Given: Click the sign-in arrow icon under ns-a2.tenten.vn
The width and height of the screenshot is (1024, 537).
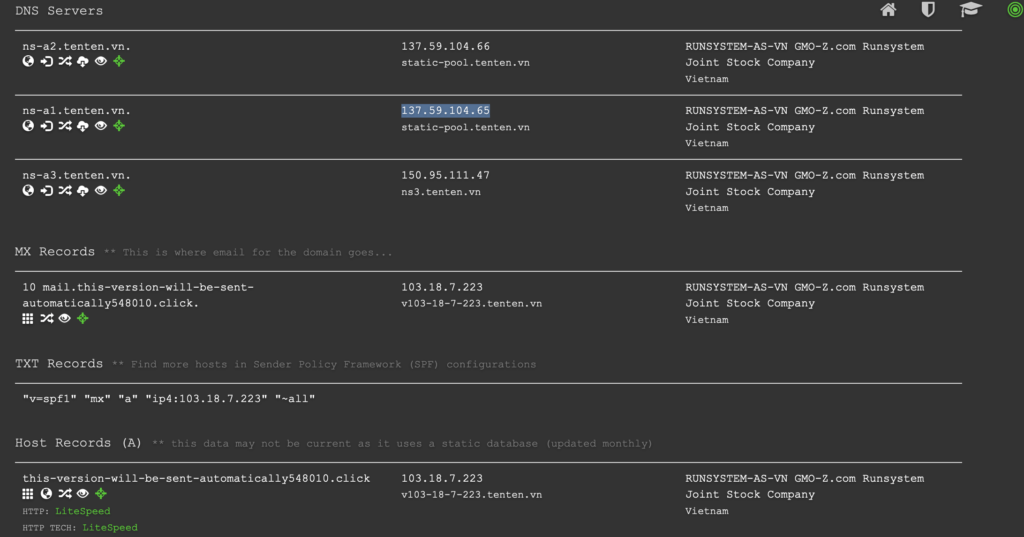Looking at the screenshot, I should [46, 61].
